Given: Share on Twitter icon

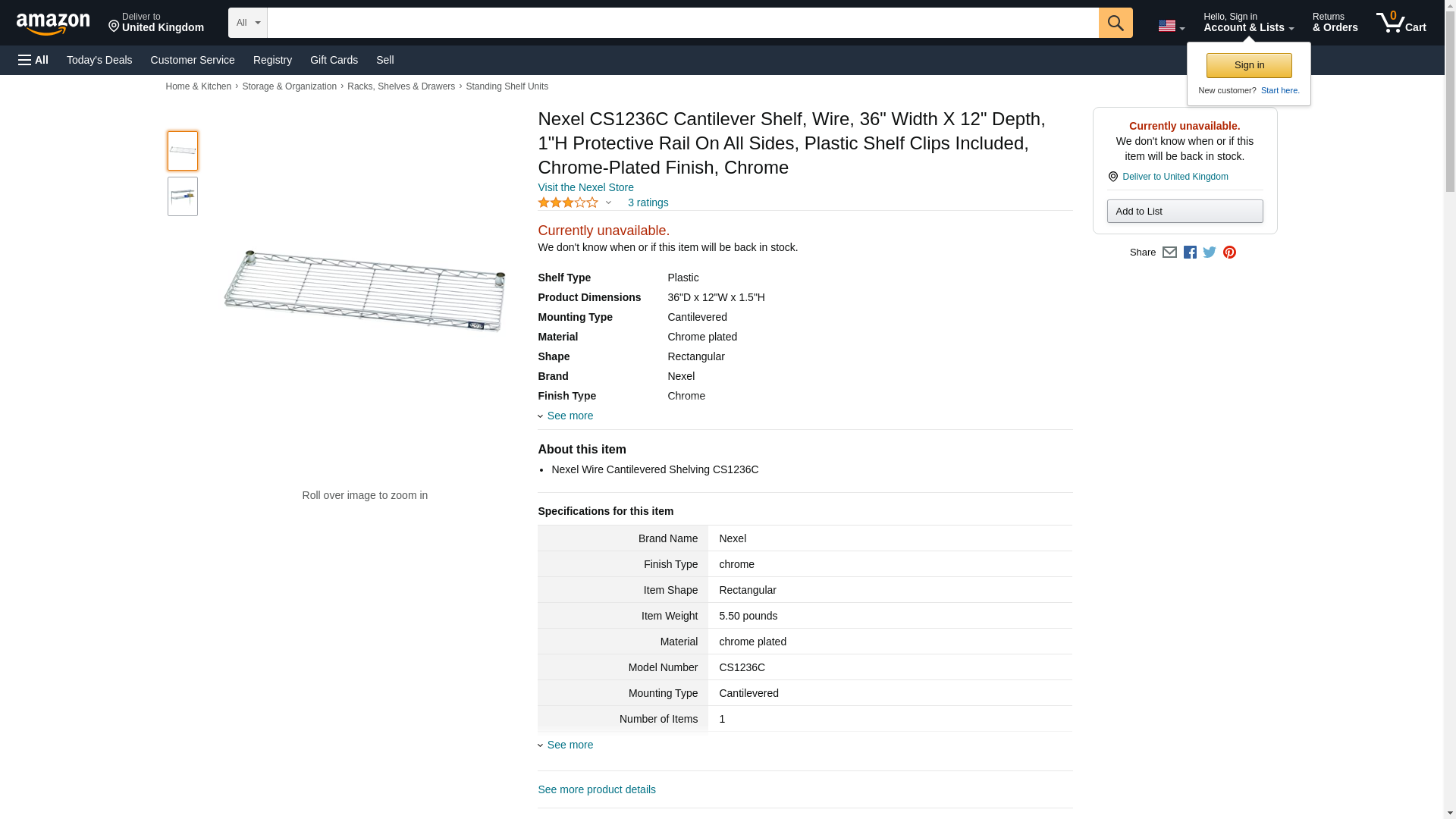Looking at the screenshot, I should click(x=1210, y=253).
